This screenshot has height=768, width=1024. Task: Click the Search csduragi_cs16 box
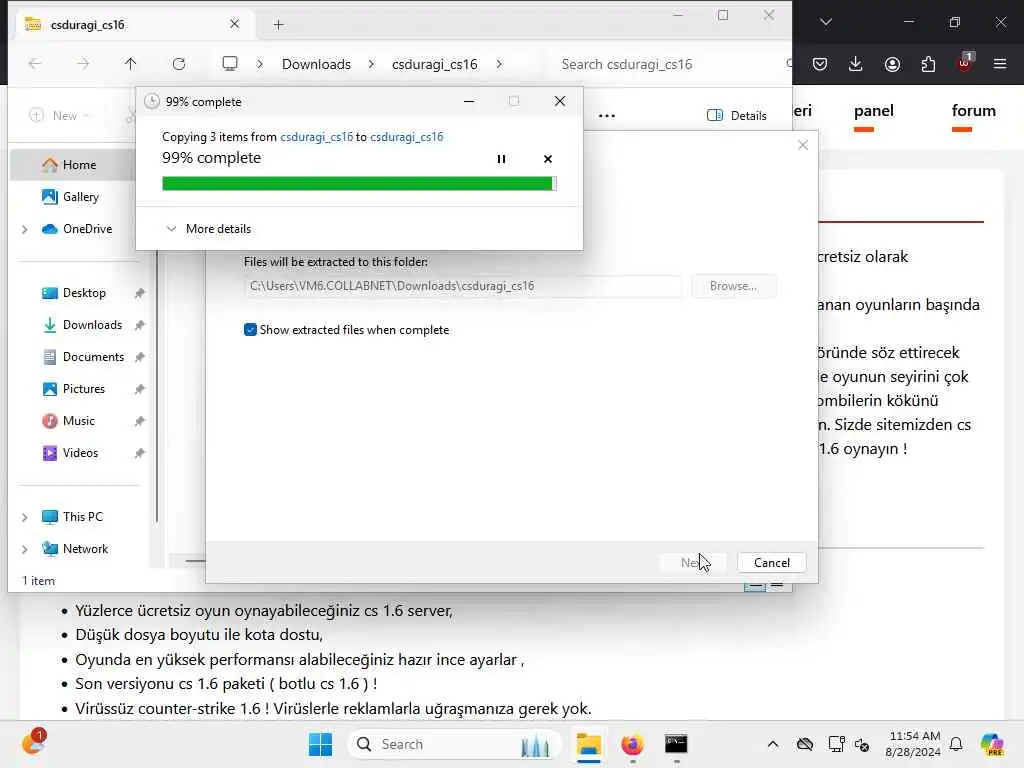tap(666, 64)
